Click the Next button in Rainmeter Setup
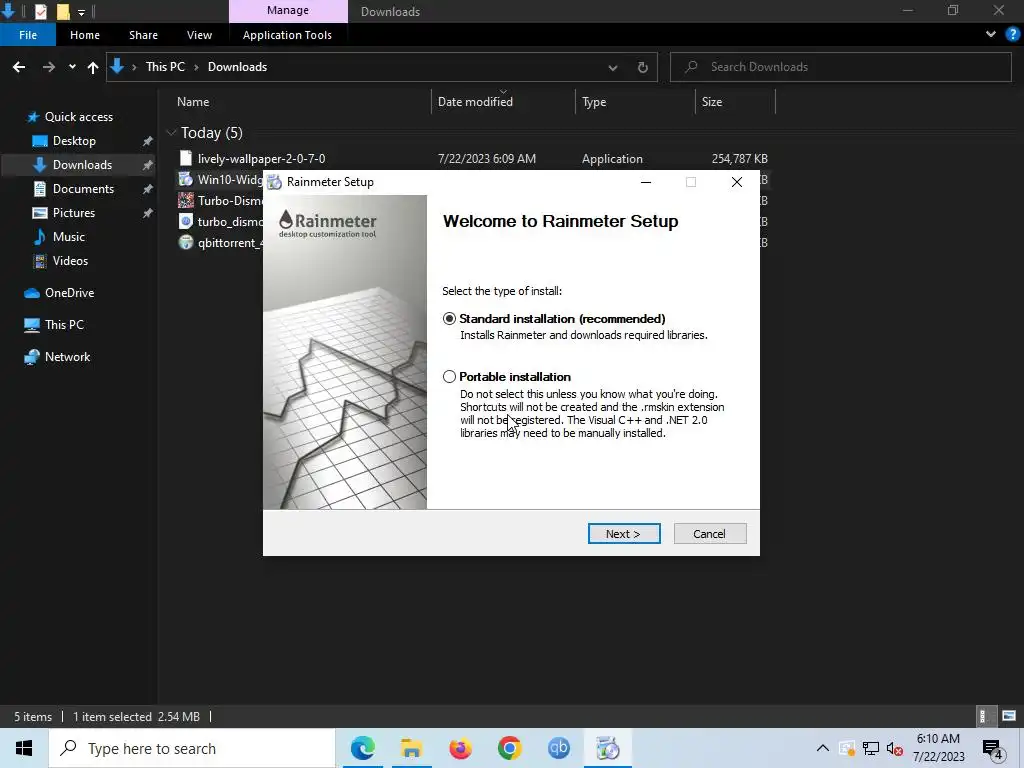The image size is (1024, 768). tap(624, 534)
